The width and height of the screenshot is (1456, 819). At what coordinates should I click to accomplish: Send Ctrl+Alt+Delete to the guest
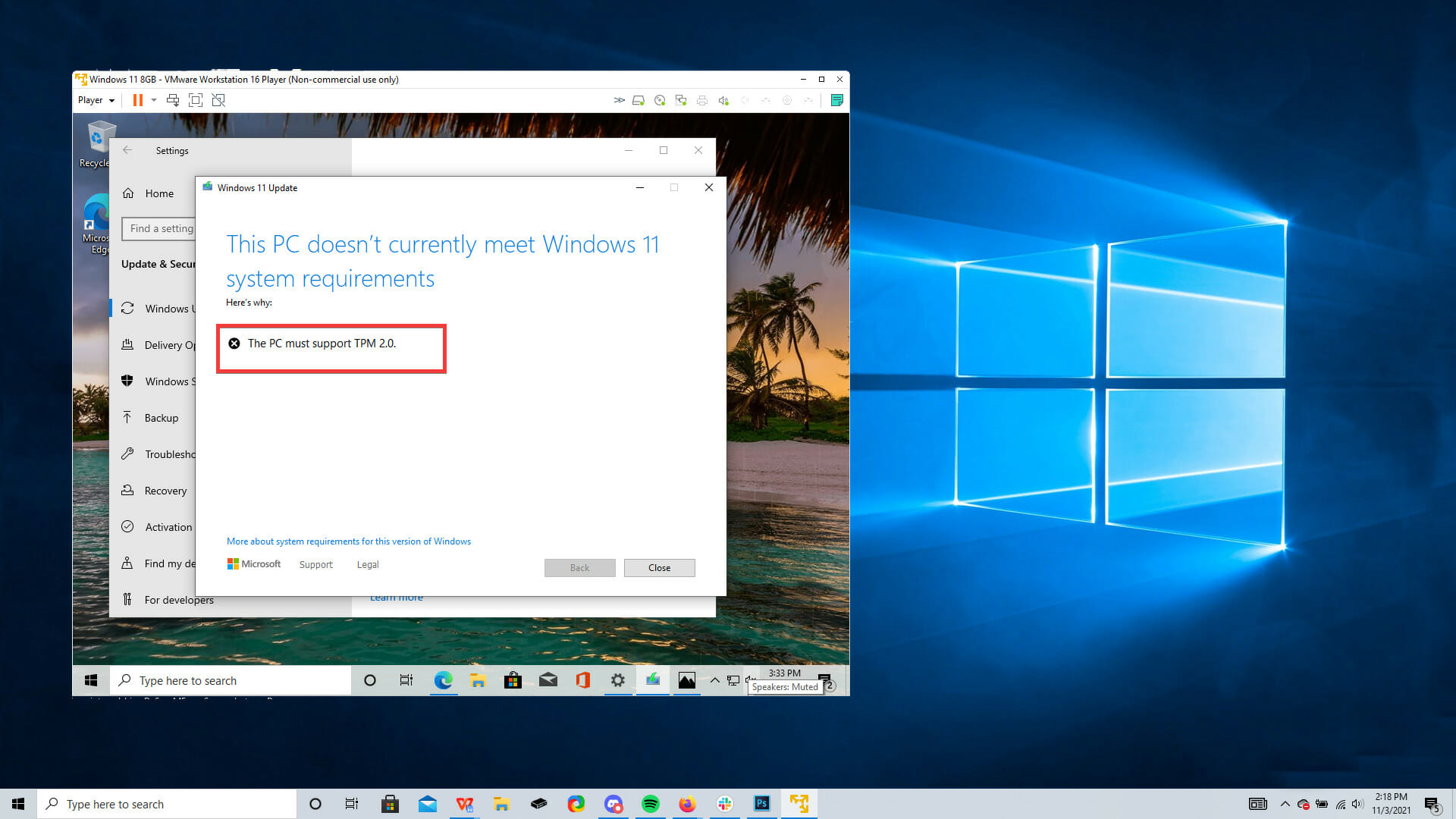coord(173,99)
